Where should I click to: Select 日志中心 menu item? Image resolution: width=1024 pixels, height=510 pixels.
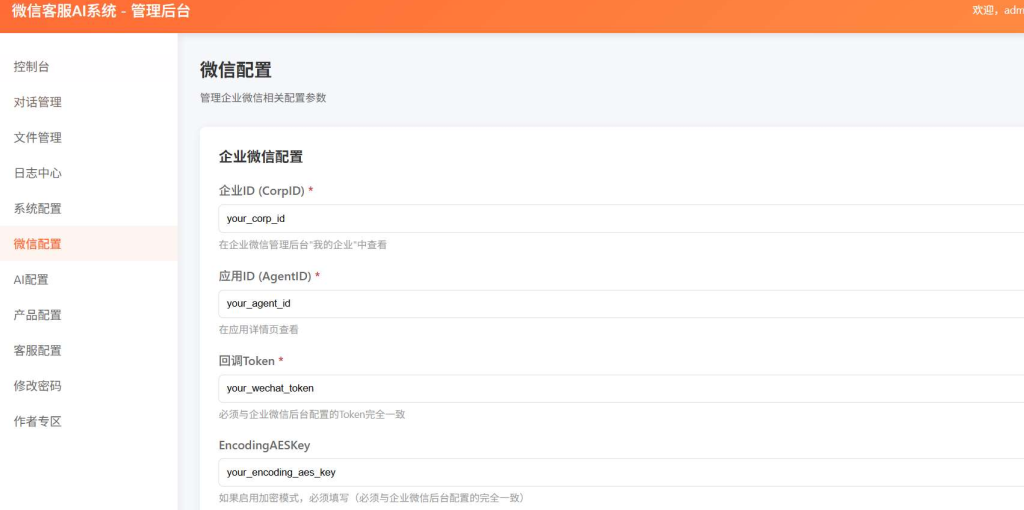coord(88,173)
